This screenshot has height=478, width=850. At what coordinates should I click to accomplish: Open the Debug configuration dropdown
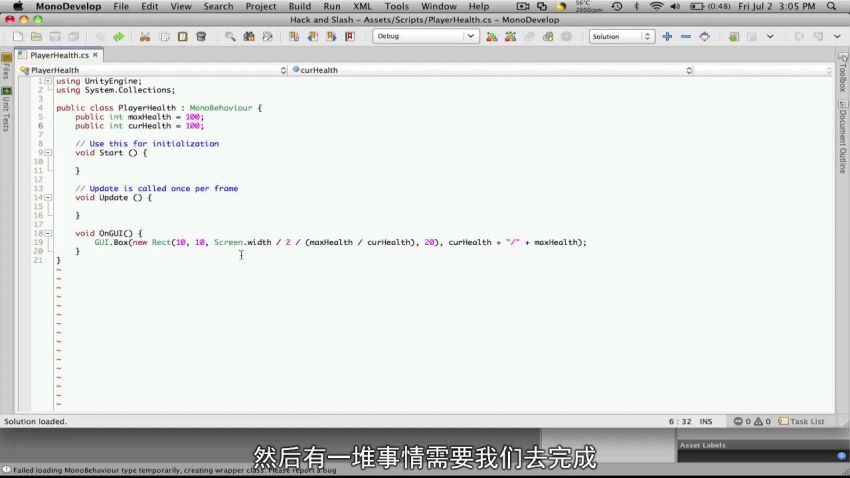[425, 37]
